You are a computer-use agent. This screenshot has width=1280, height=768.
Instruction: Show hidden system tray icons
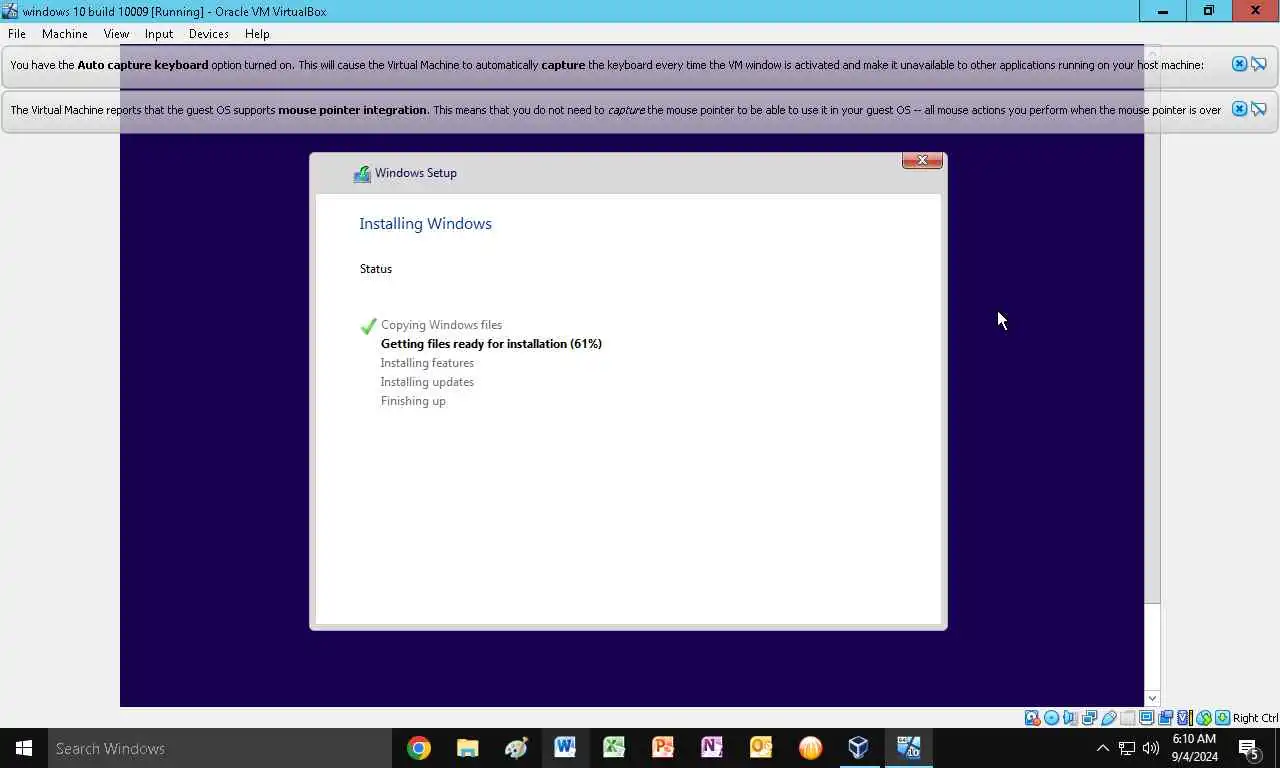point(1103,748)
